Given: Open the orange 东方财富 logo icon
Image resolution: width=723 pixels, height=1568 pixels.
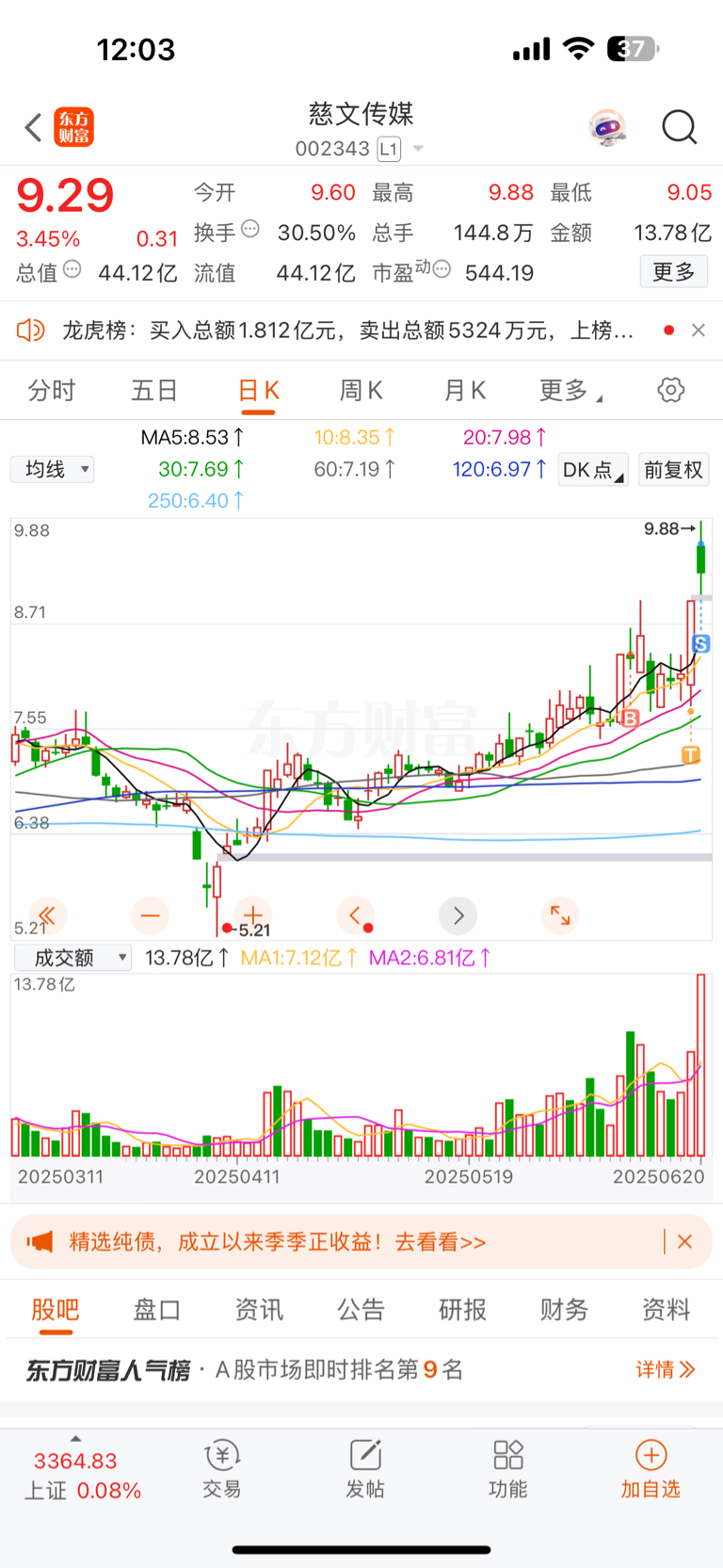Looking at the screenshot, I should pyautogui.click(x=73, y=127).
